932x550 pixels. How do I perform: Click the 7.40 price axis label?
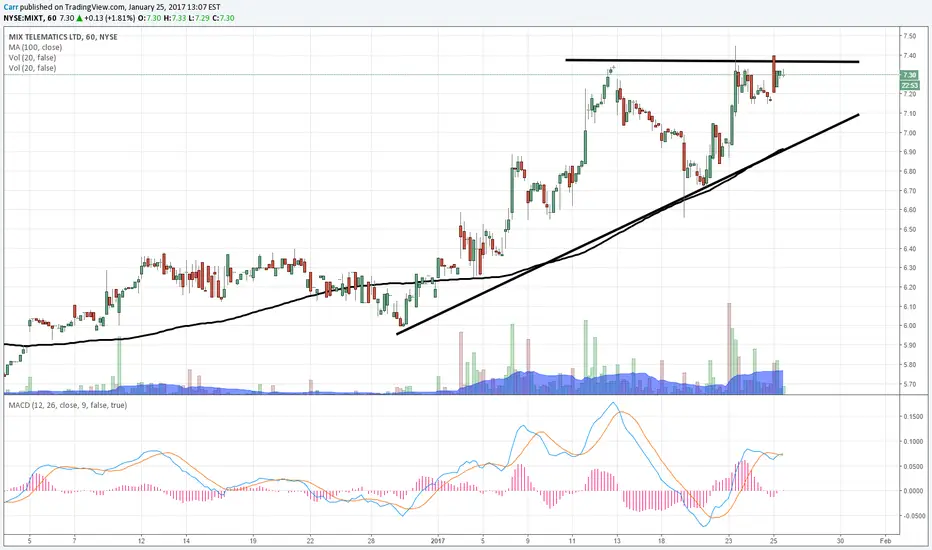pos(909,55)
